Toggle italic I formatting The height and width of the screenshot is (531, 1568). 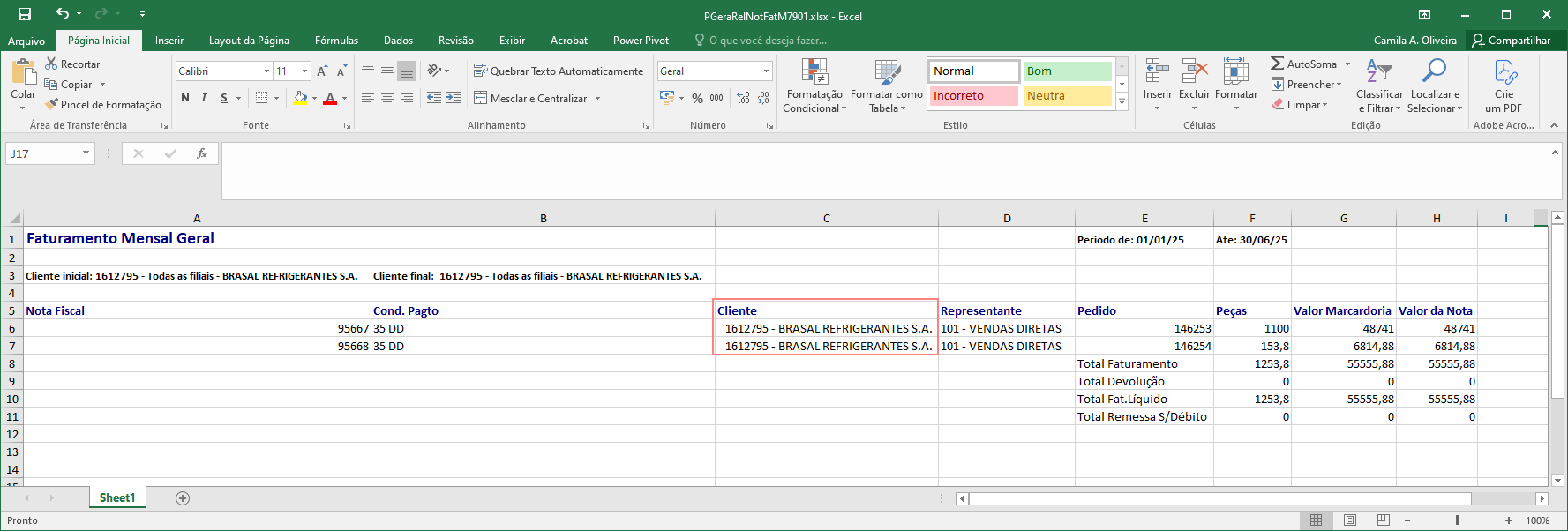(x=204, y=98)
